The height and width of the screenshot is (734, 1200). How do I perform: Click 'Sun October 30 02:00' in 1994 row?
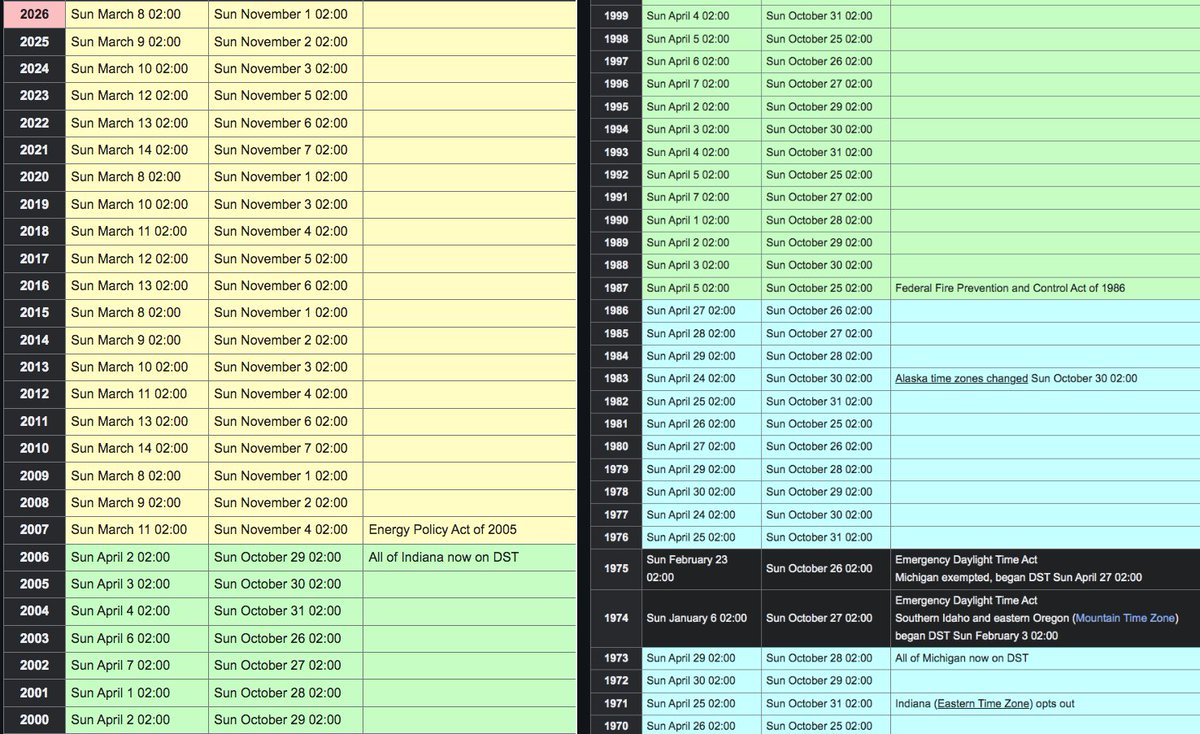819,130
